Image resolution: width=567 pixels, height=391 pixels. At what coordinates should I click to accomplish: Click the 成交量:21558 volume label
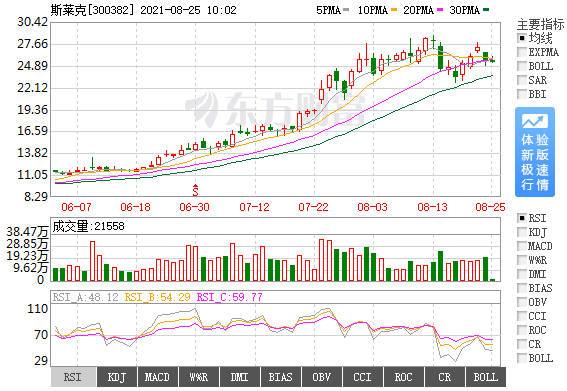89,226
